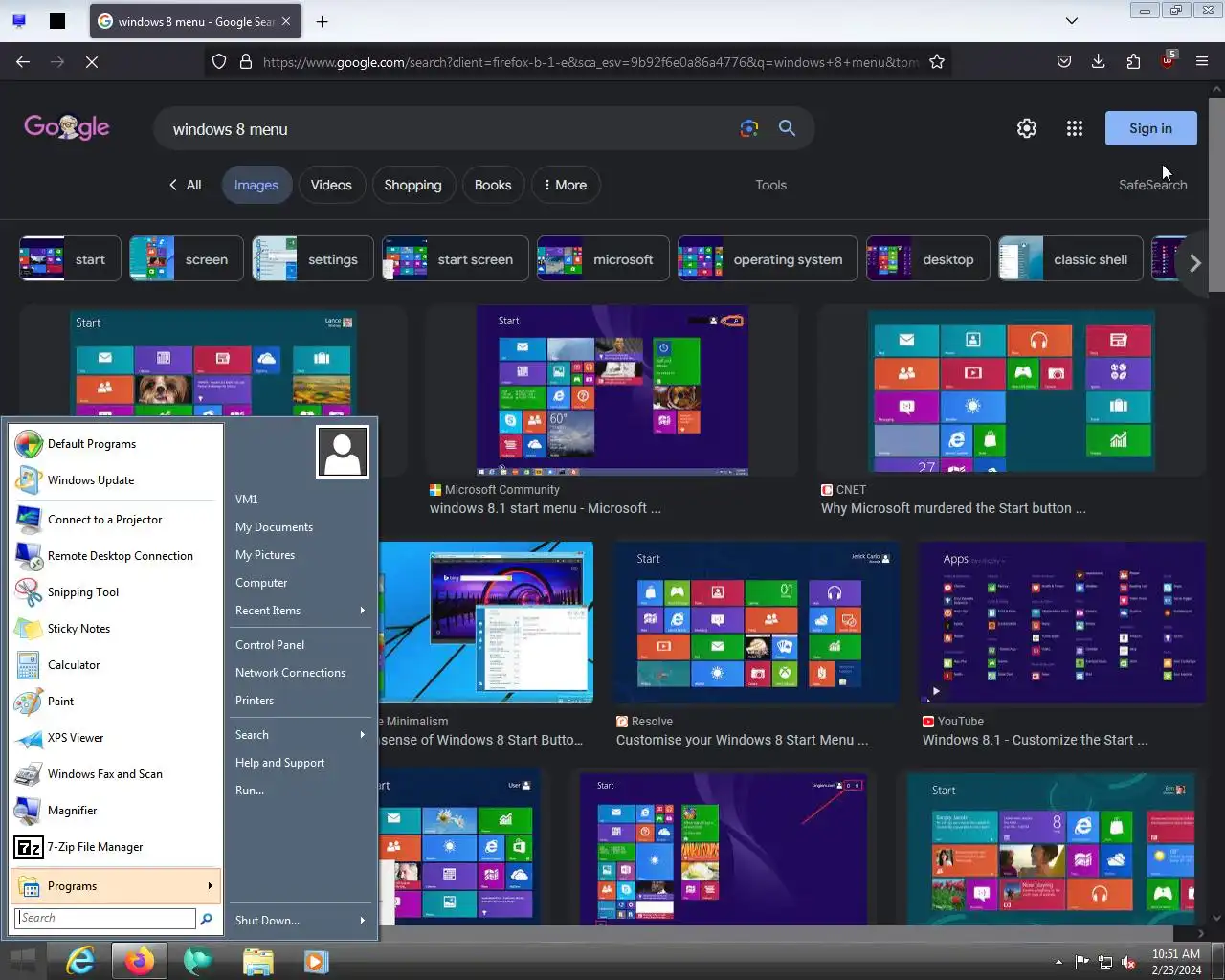Open the list all tabs dropdown arrow
The image size is (1225, 980).
(x=1072, y=21)
